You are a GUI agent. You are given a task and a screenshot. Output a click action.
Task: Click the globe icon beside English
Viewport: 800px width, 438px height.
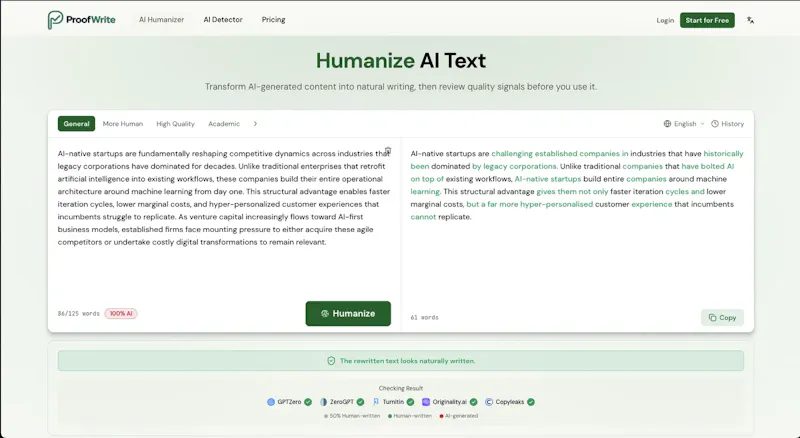click(x=667, y=124)
